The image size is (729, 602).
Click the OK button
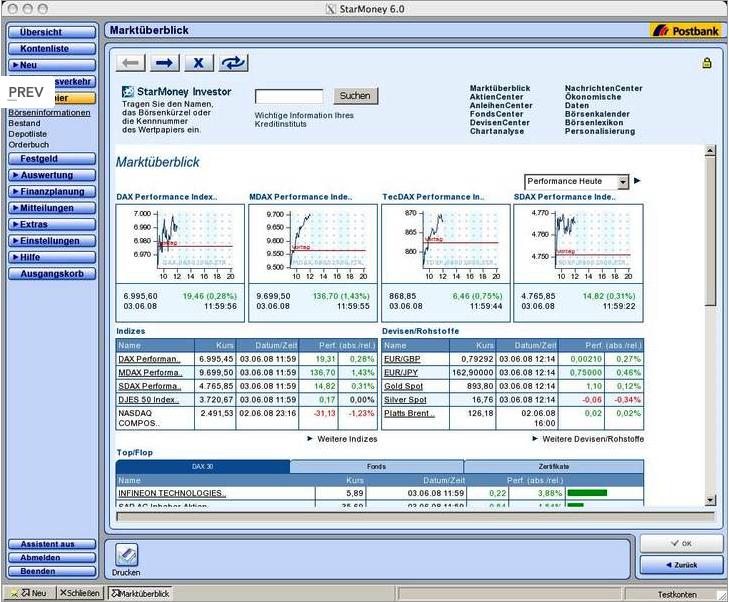tap(682, 543)
